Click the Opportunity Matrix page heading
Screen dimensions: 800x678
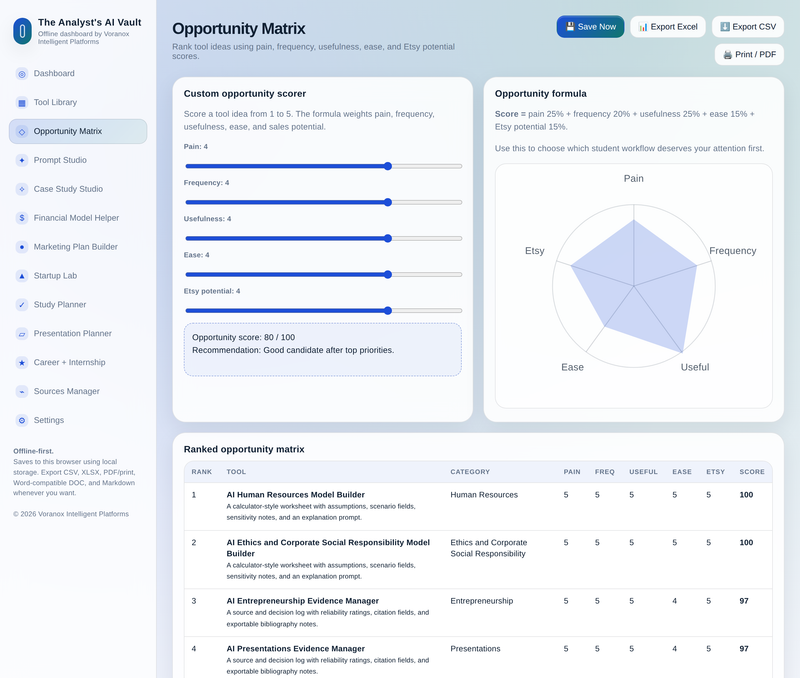coord(239,29)
